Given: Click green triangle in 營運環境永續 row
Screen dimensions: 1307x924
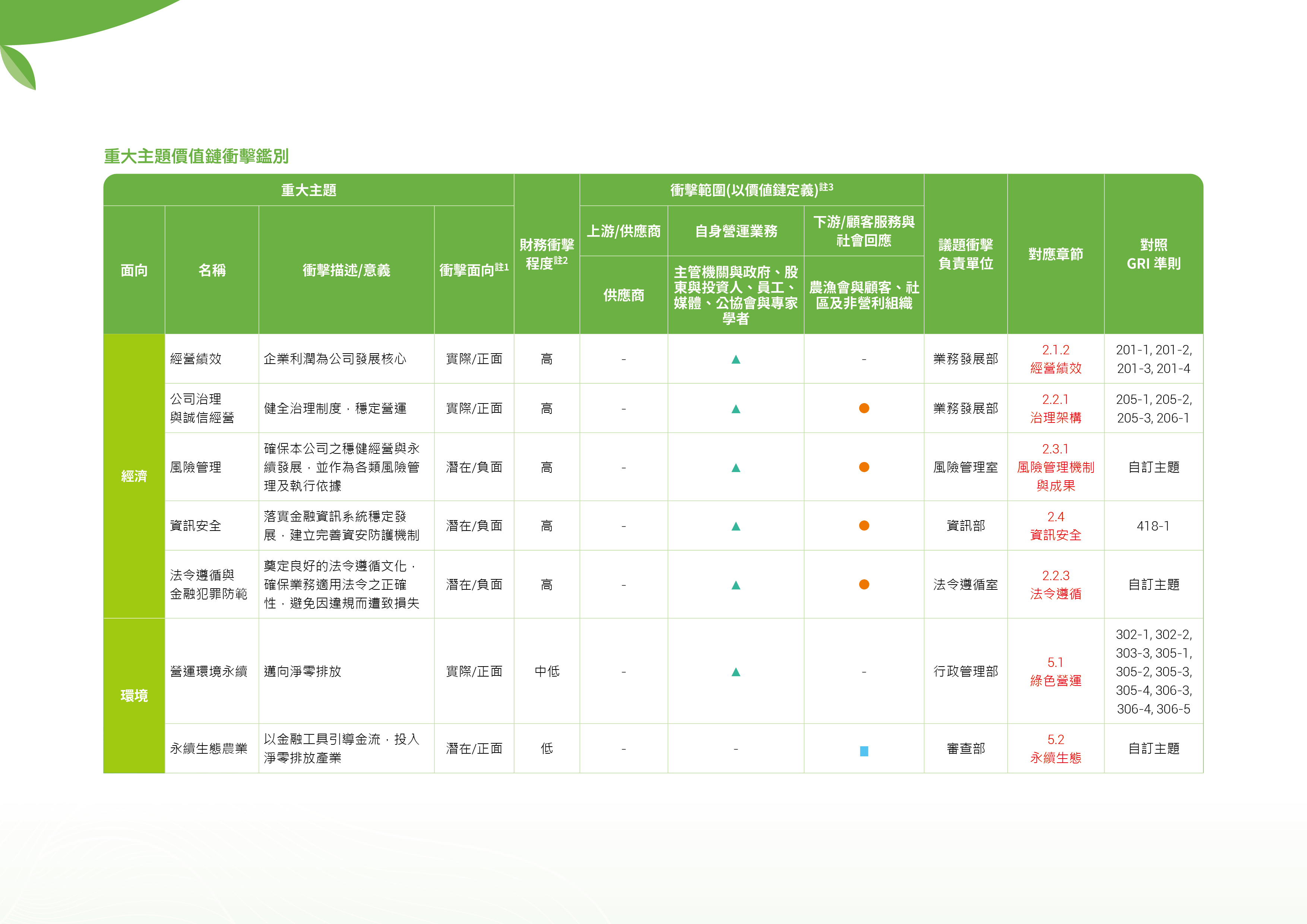Looking at the screenshot, I should pos(735,672).
